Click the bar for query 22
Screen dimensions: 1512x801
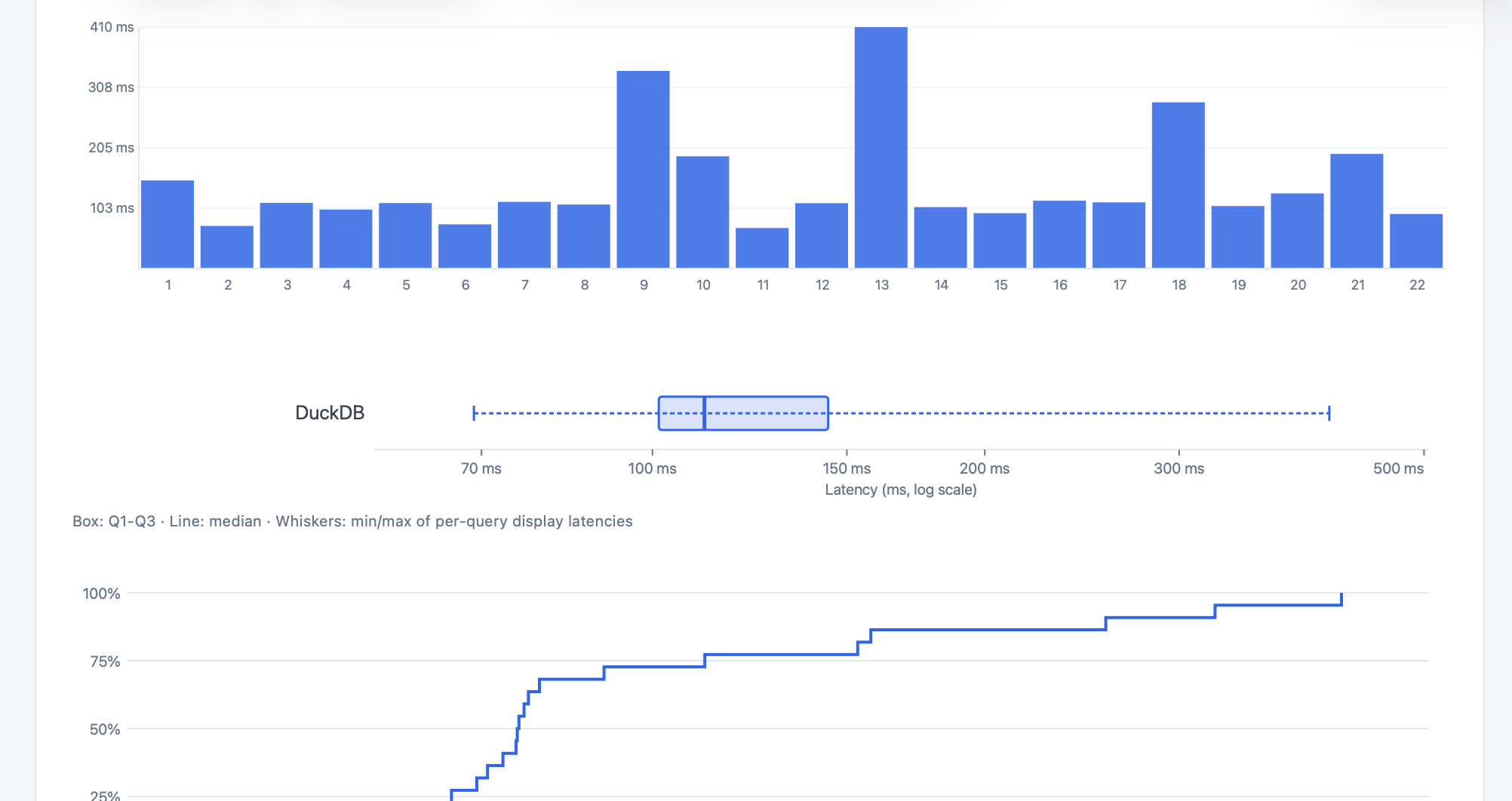(x=1416, y=241)
